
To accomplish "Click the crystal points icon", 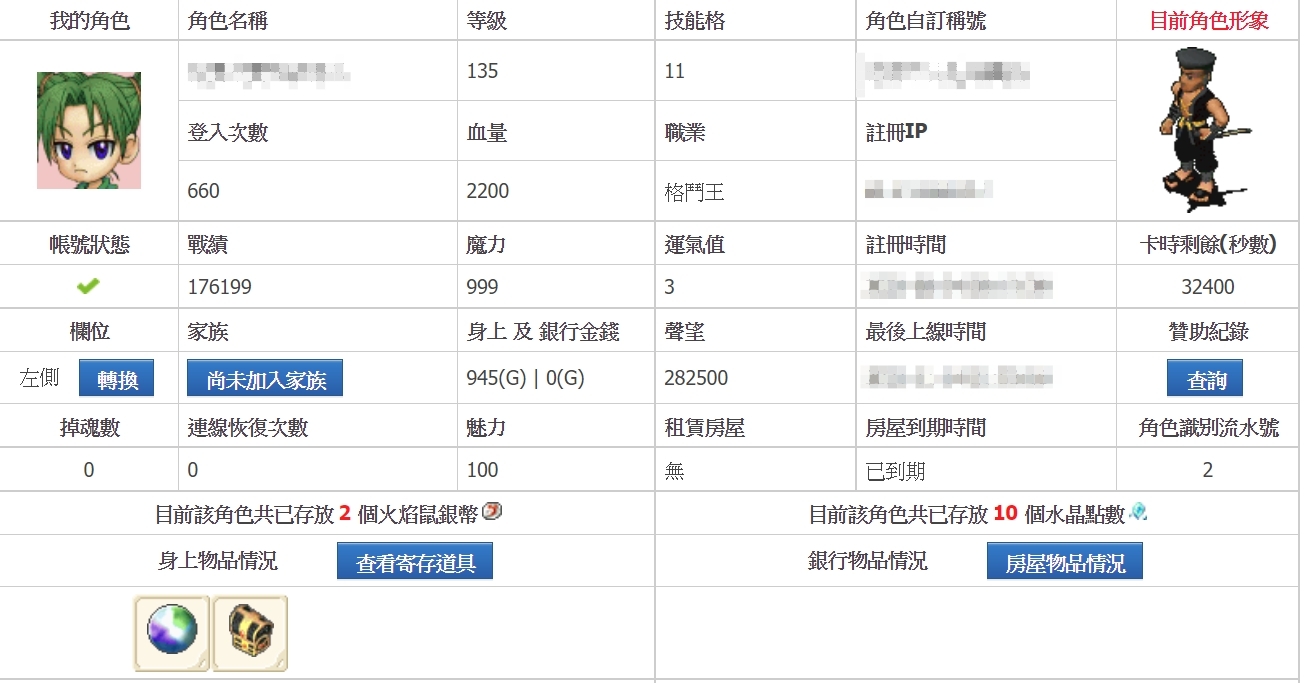I will click(x=1138, y=512).
